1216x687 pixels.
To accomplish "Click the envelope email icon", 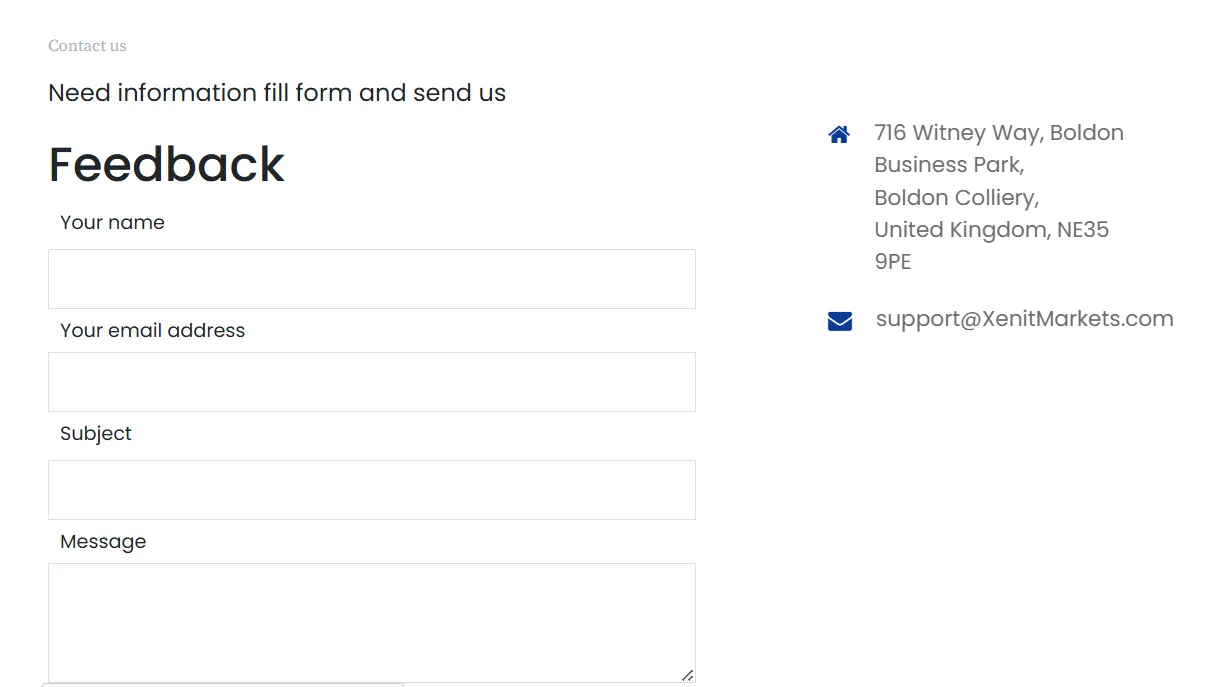I will coord(840,321).
